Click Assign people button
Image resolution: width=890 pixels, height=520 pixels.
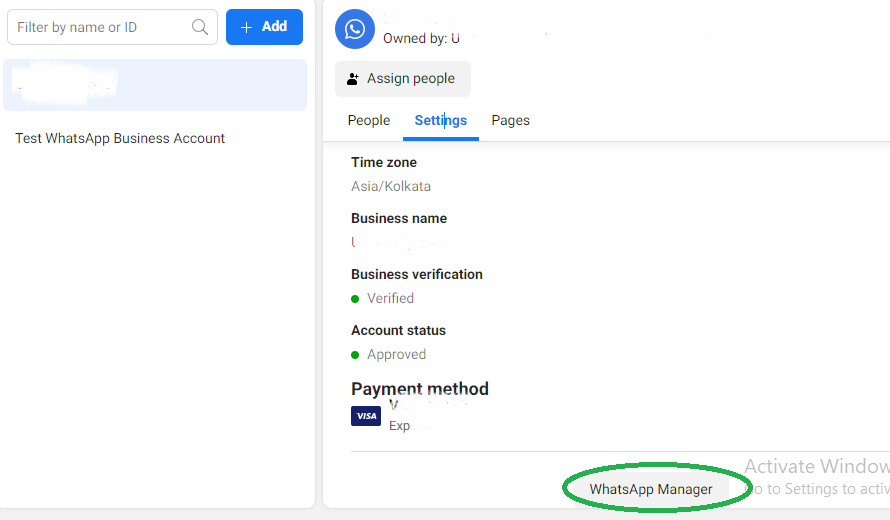coord(402,78)
